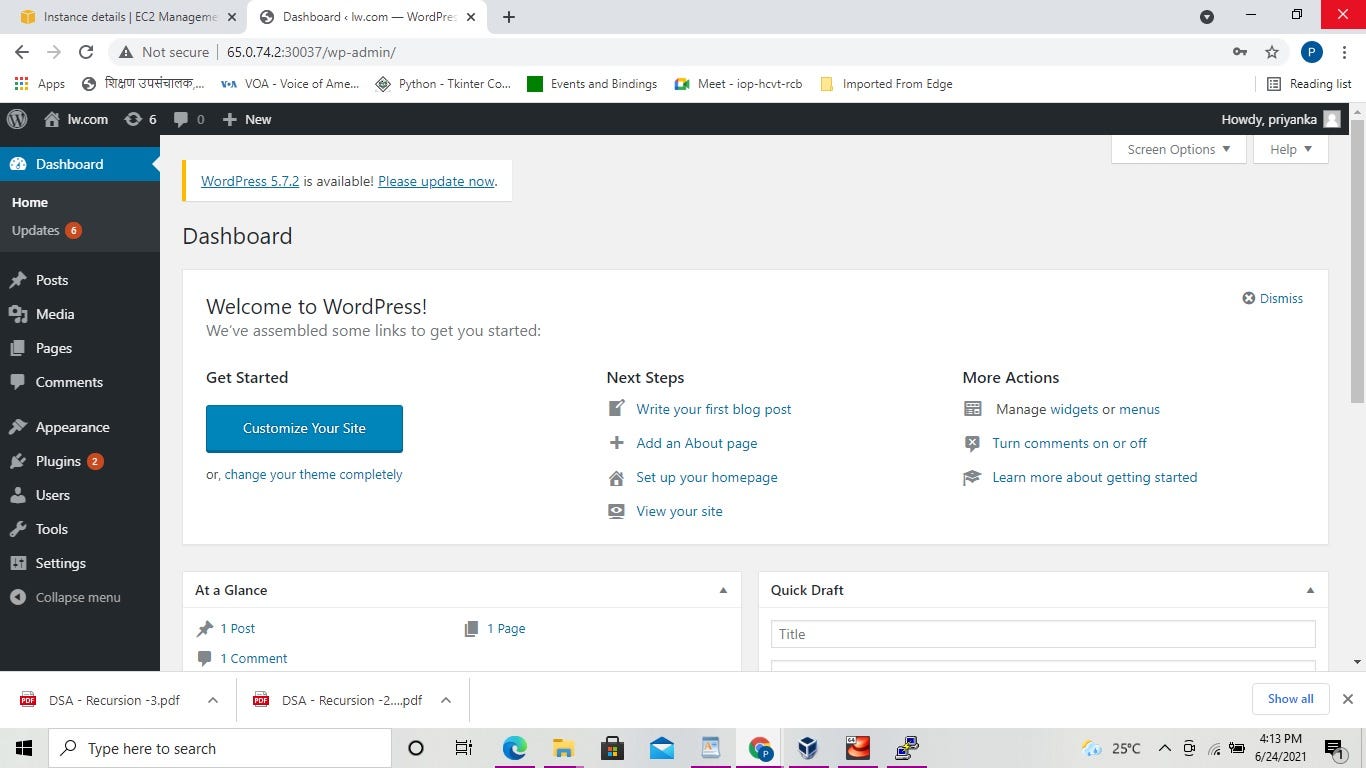The height and width of the screenshot is (768, 1366).
Task: Click the New content plus item
Action: click(247, 119)
